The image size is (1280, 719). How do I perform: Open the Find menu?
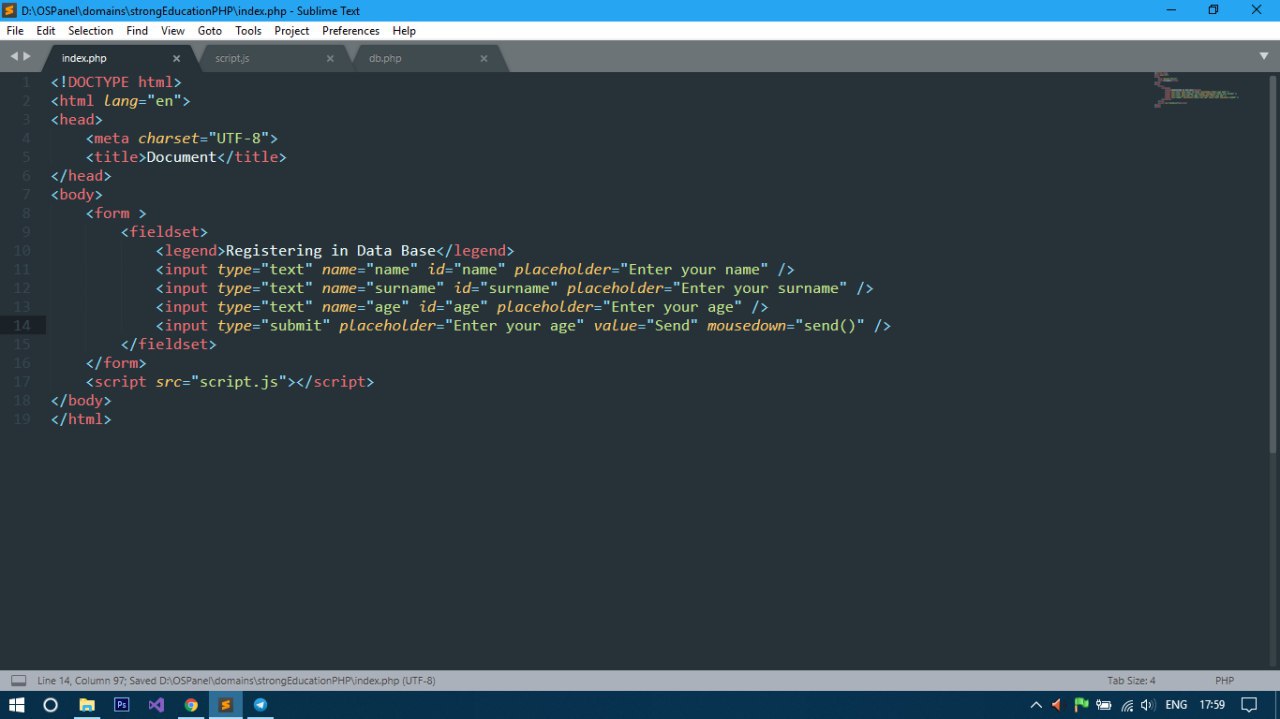(x=137, y=31)
